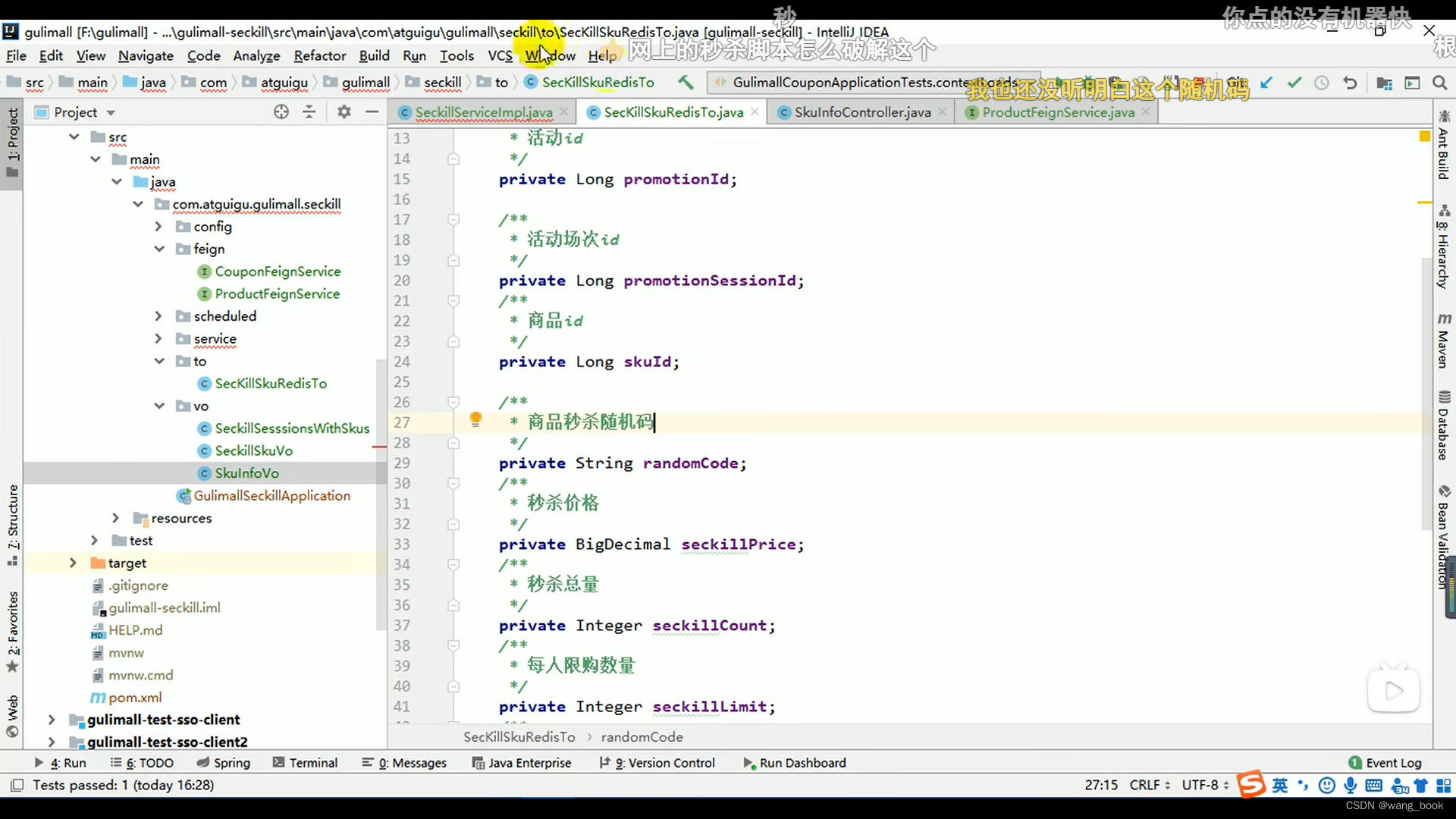This screenshot has width=1456, height=819.
Task: Click the CRLF line separator selector
Action: (1150, 785)
